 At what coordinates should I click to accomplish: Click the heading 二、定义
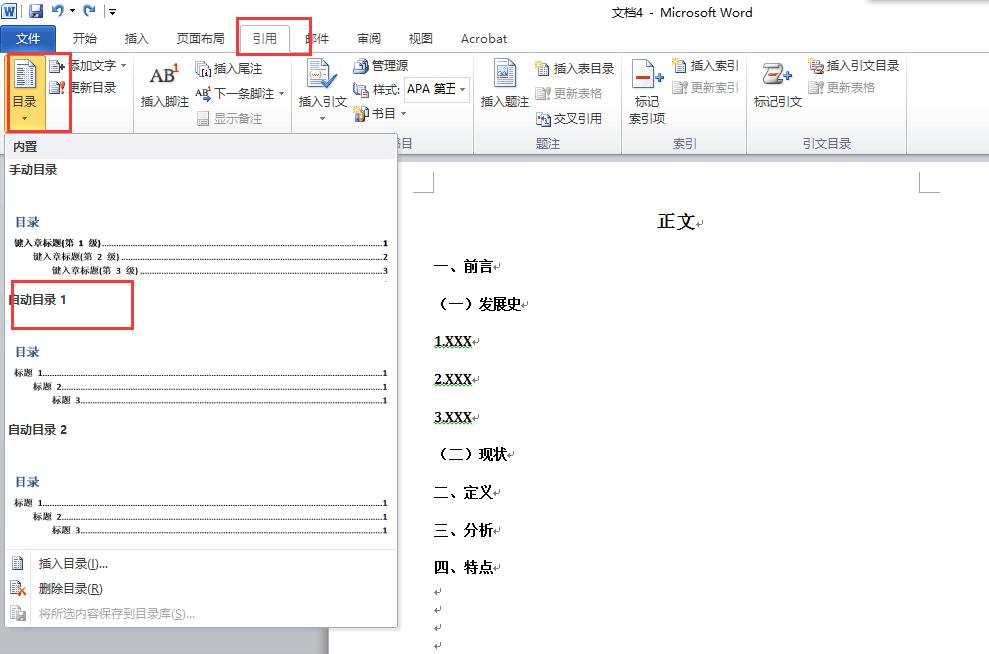click(x=462, y=492)
